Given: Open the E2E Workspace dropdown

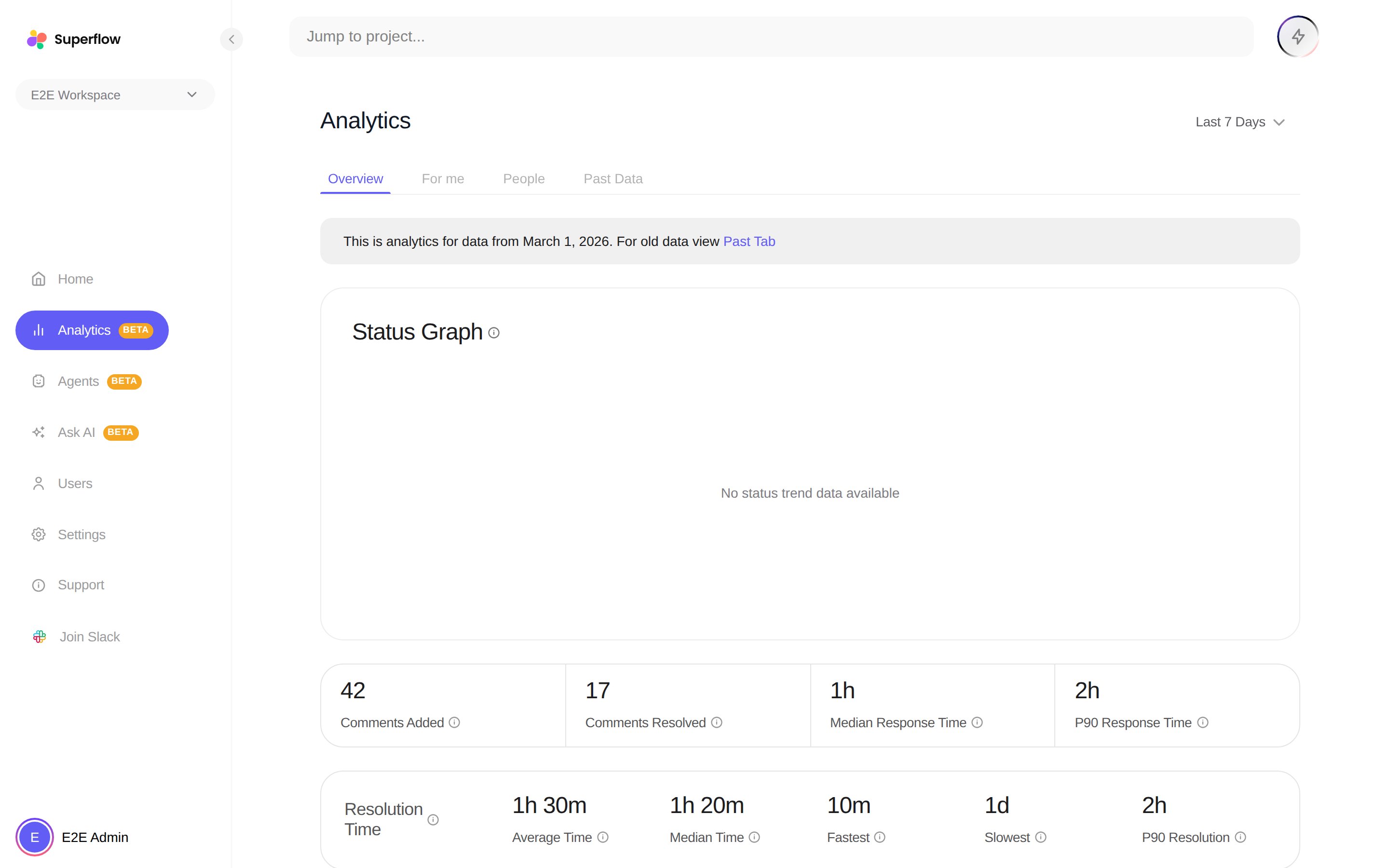Looking at the screenshot, I should [x=115, y=95].
